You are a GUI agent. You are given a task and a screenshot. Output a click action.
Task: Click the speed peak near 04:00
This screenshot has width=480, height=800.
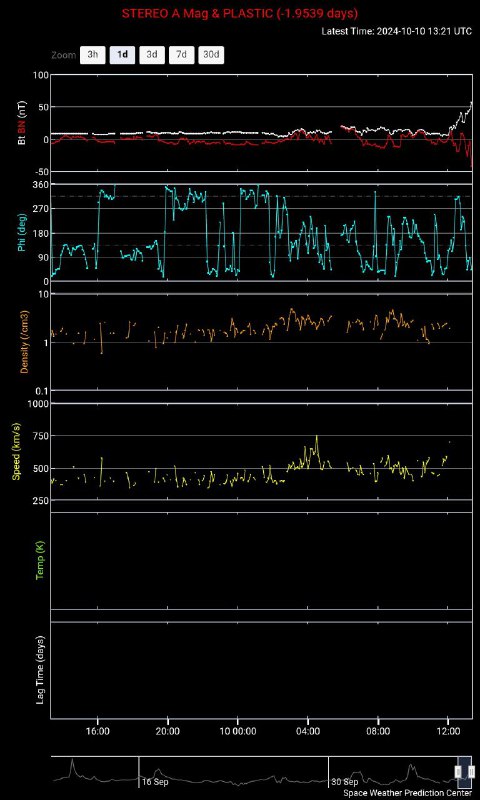pos(317,437)
